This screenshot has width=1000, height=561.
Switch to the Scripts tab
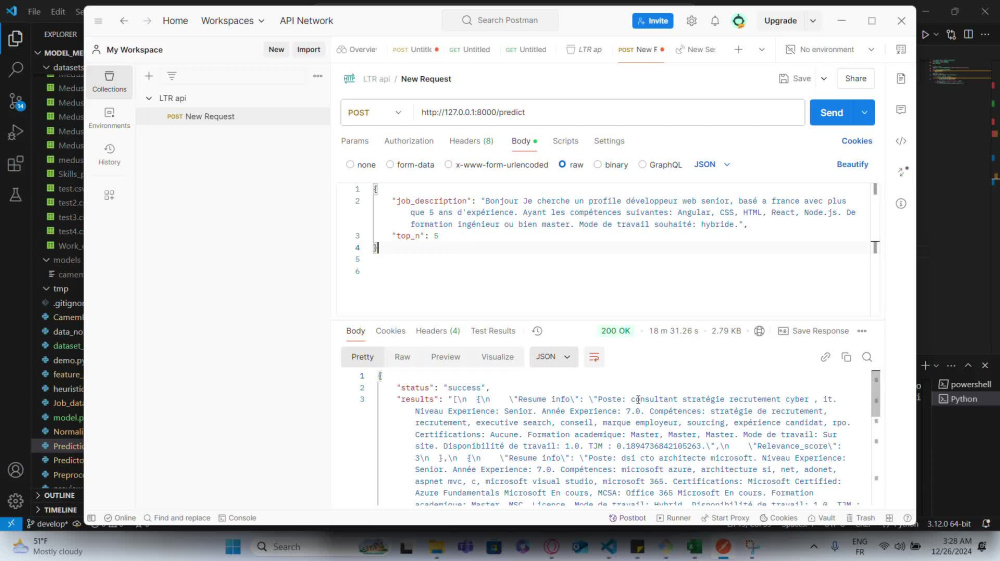point(565,141)
